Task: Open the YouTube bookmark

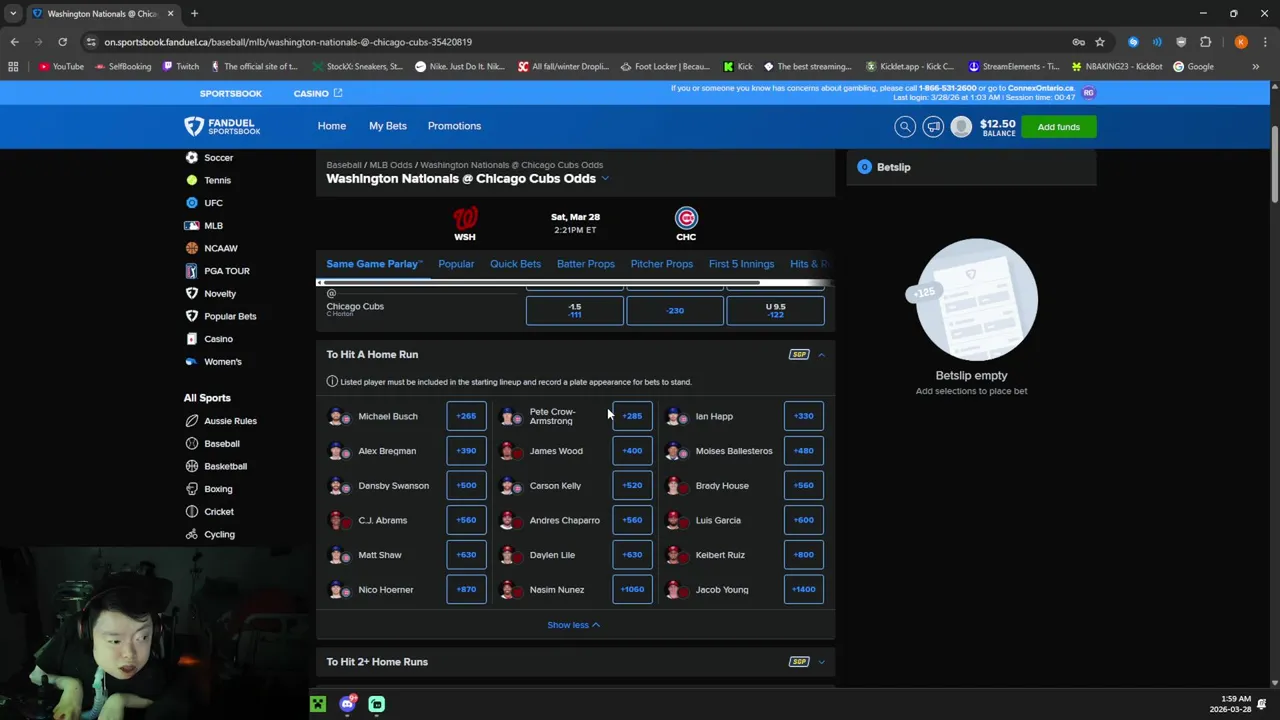Action: (x=61, y=66)
